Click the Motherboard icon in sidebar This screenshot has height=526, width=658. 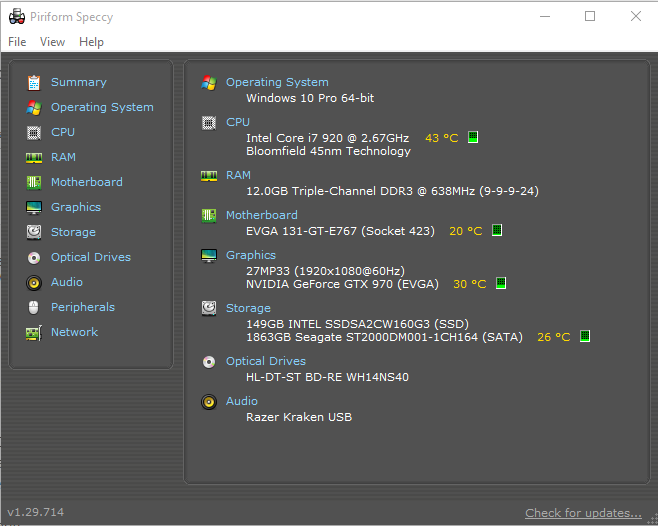[34, 182]
